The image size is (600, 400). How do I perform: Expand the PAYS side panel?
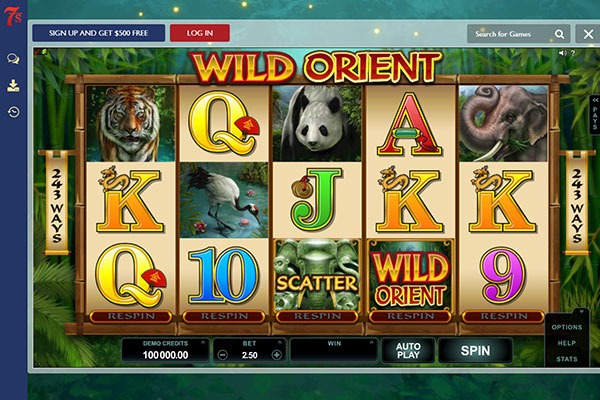(595, 115)
